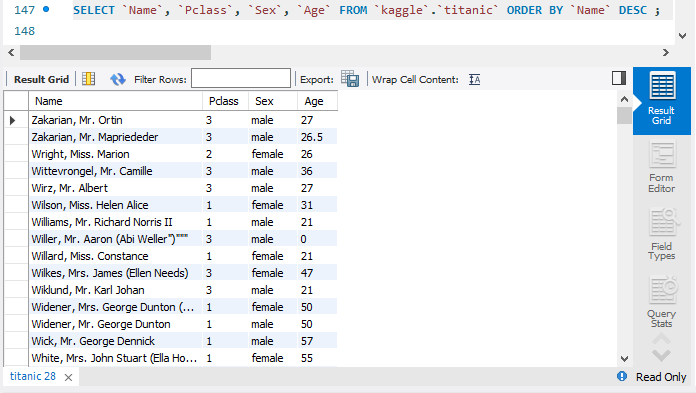The width and height of the screenshot is (696, 393).
Task: Switch to Form Editor view
Action: click(661, 167)
